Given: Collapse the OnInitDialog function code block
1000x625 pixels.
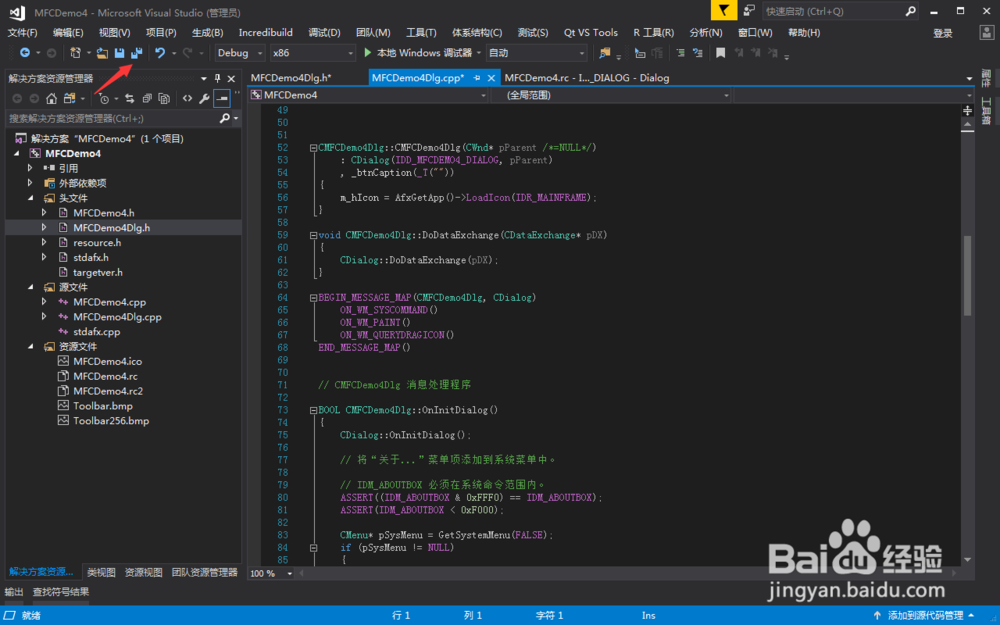Looking at the screenshot, I should pyautogui.click(x=313, y=410).
